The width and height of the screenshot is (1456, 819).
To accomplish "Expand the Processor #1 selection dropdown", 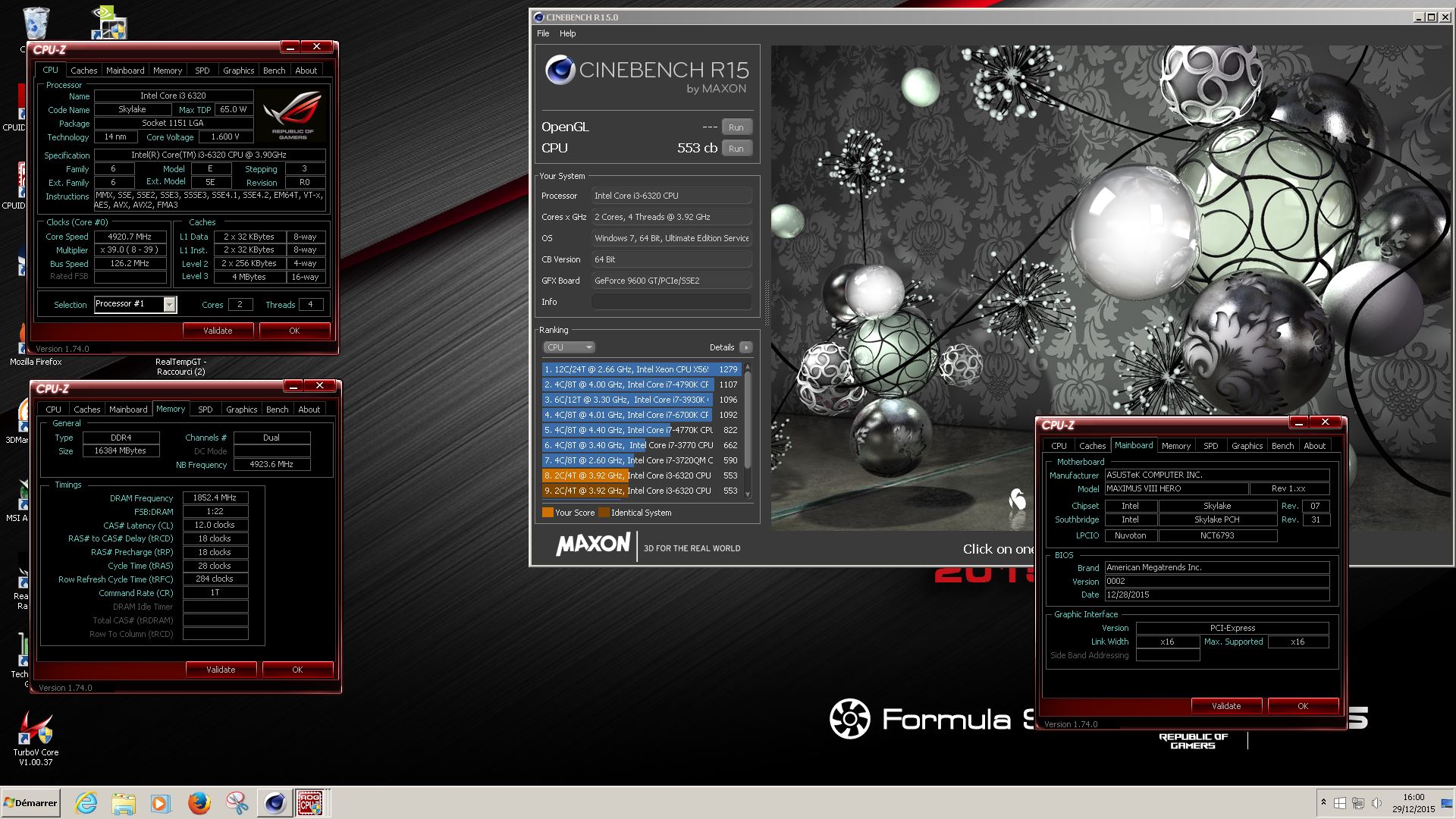I will [170, 305].
